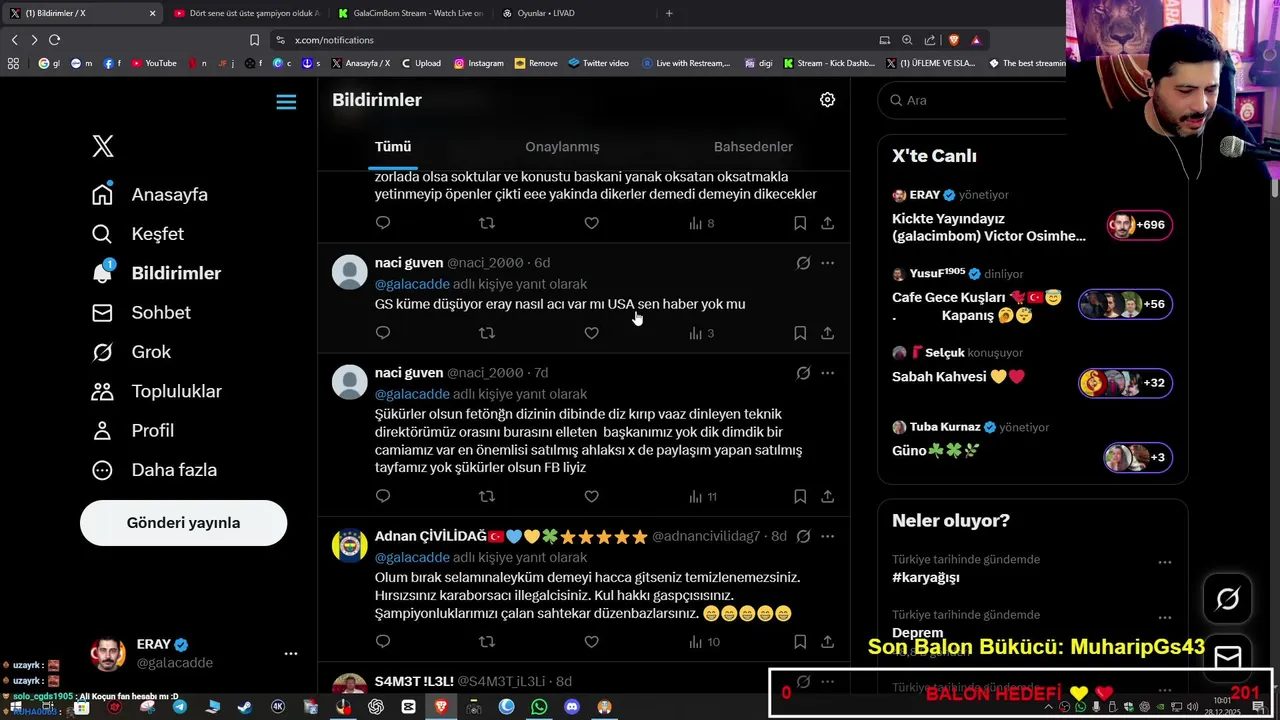Open the X logo home link
The image size is (1280, 720).
(x=103, y=146)
